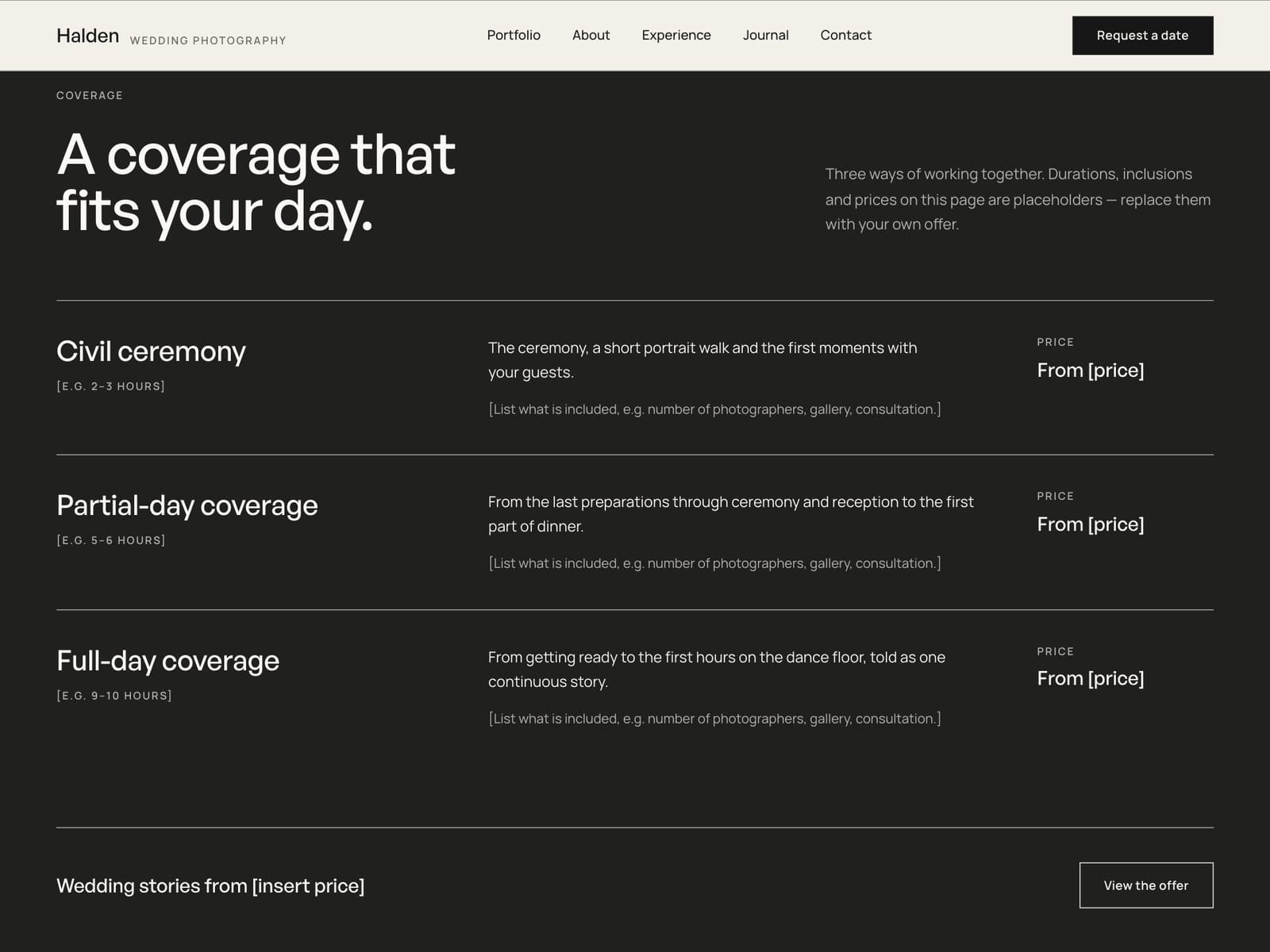Click the [E.G. 9–10 HOURS] label
The height and width of the screenshot is (952, 1270).
coord(114,696)
